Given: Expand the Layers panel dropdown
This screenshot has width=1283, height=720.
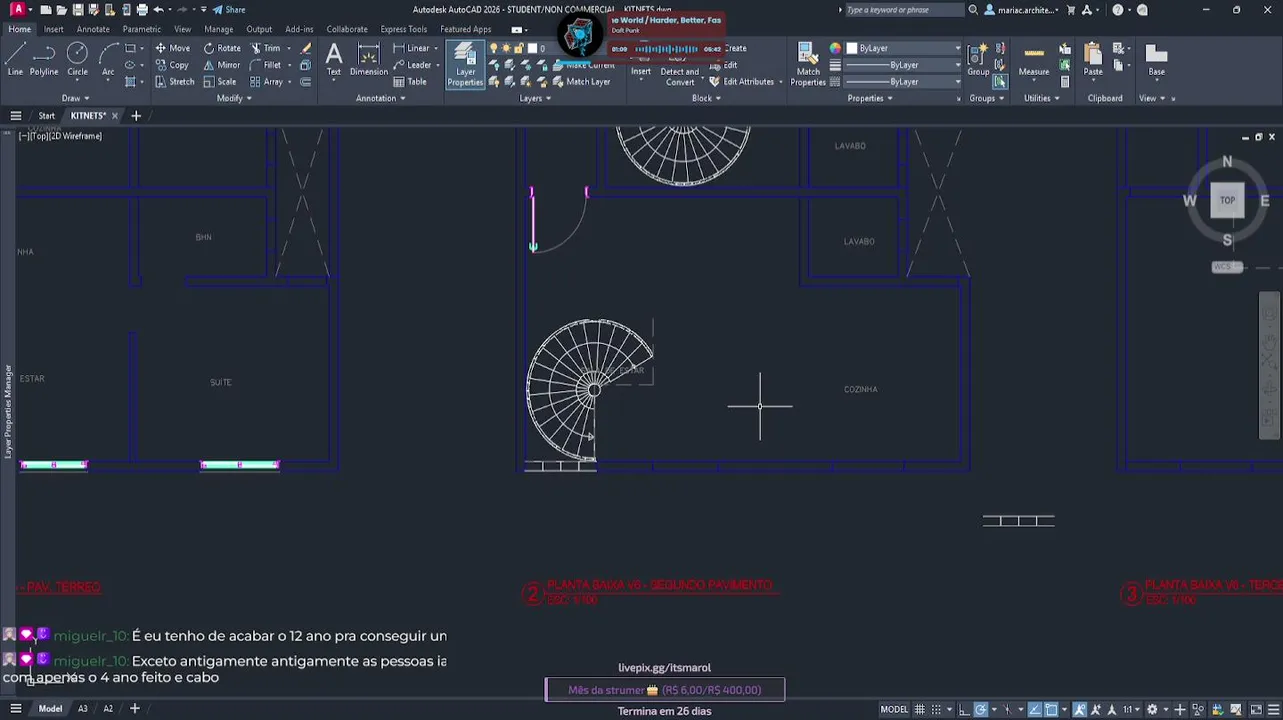Looking at the screenshot, I should (x=535, y=98).
